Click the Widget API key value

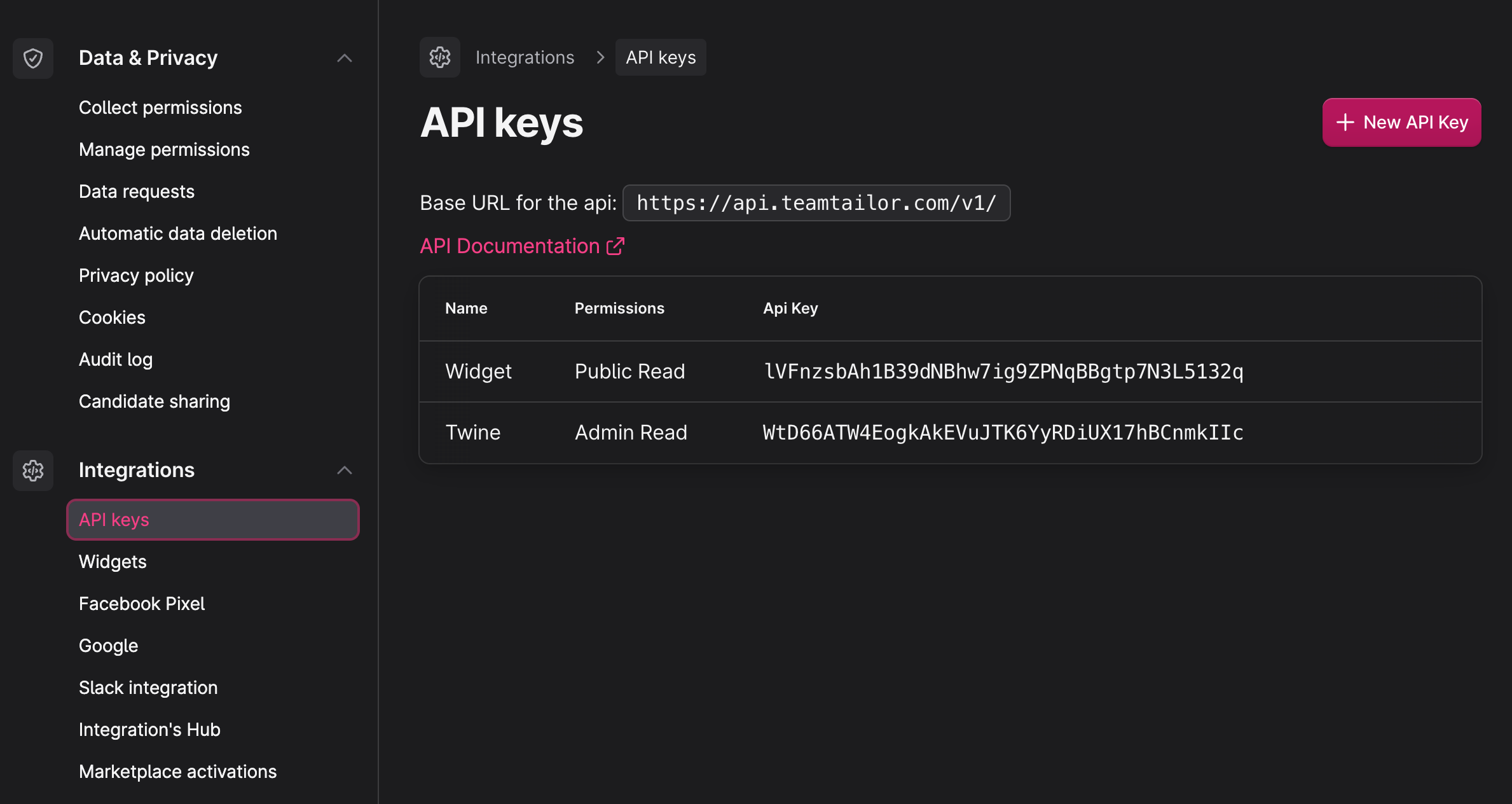click(x=1003, y=371)
